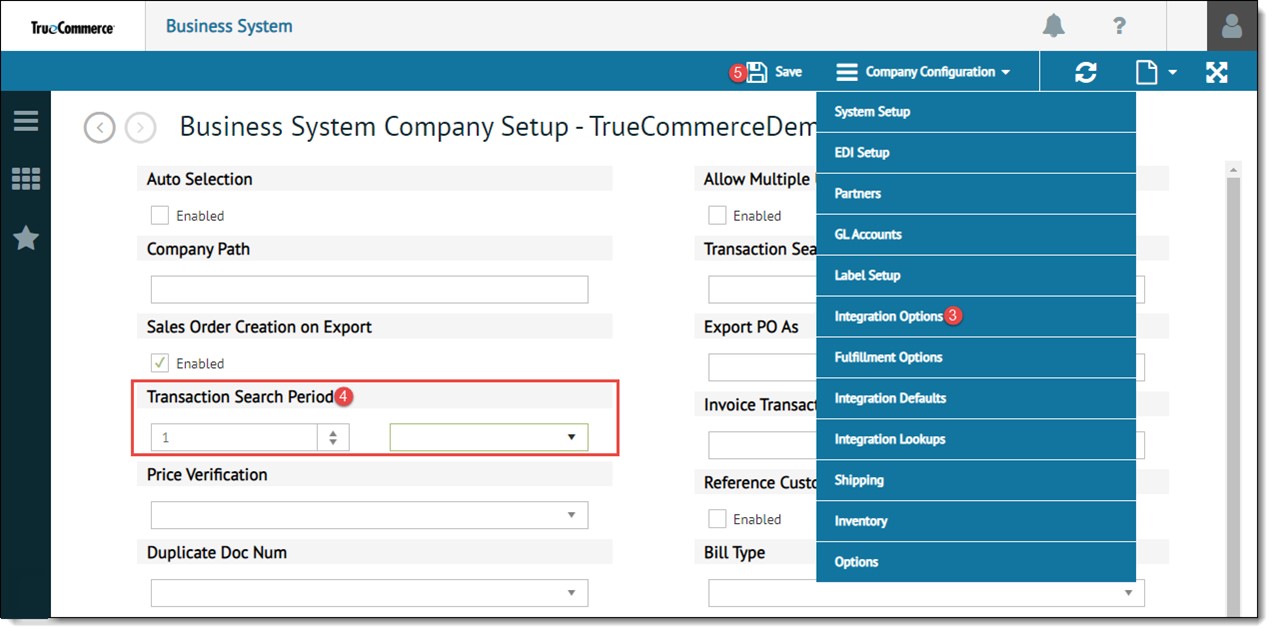Screen dimensions: 1273x633
Task: Select Fulfillment Options menu item
Action: [x=976, y=358]
